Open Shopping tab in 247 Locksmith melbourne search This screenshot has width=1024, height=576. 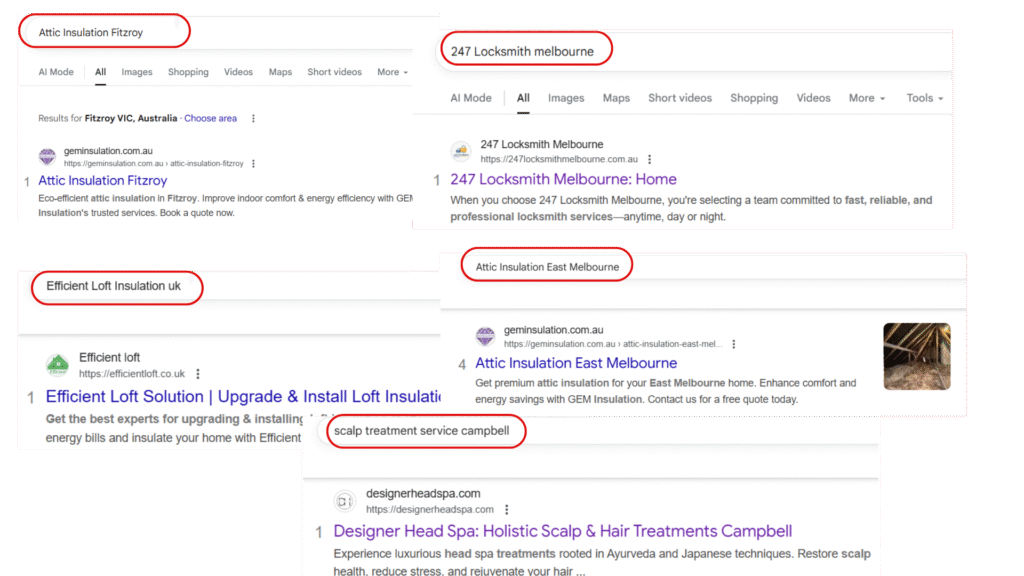[x=753, y=98]
